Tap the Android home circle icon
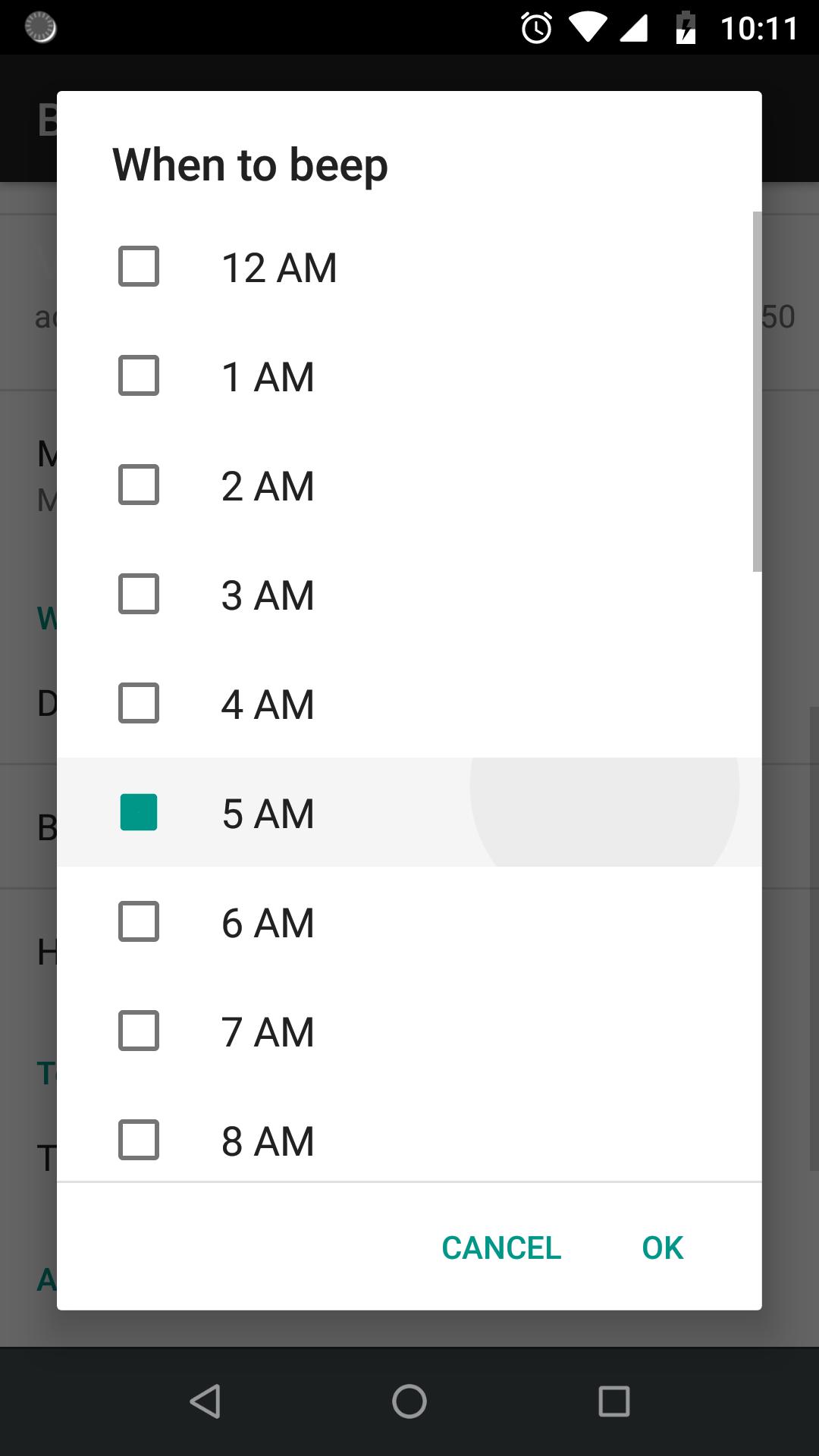The image size is (819, 1456). (x=409, y=1401)
